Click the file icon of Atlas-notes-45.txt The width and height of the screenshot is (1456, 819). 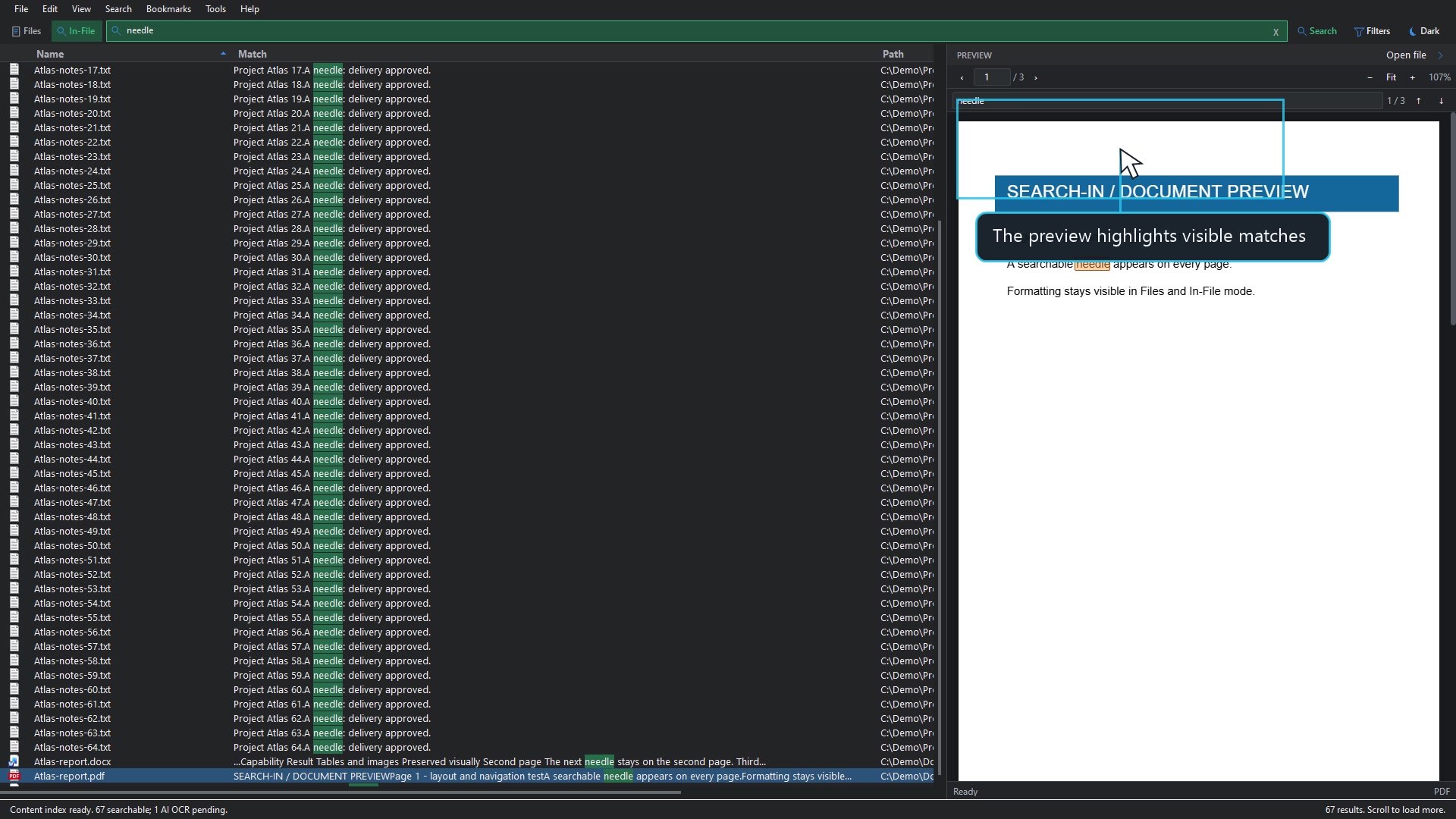[x=14, y=473]
